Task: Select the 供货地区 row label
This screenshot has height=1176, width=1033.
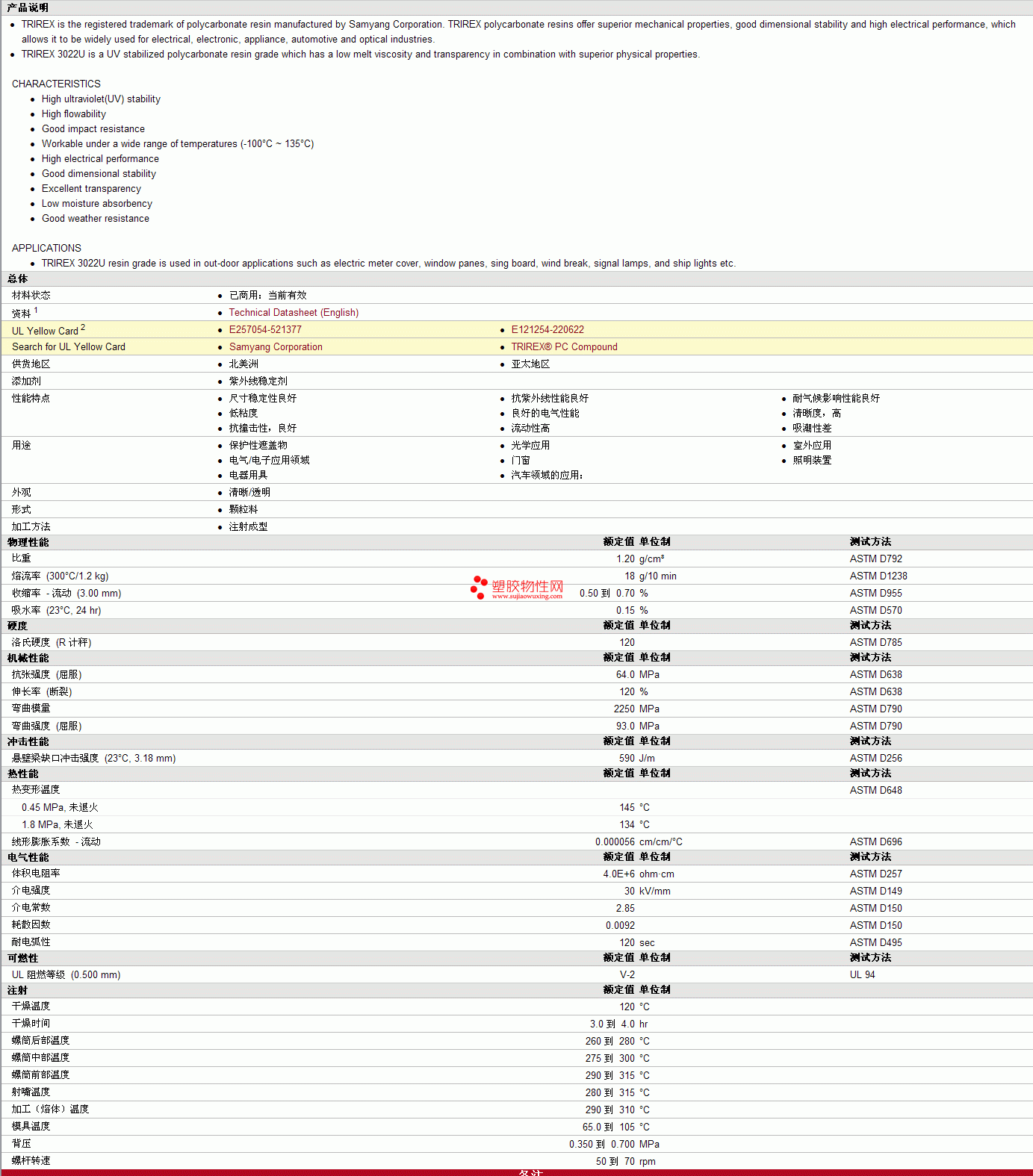Action: click(31, 364)
